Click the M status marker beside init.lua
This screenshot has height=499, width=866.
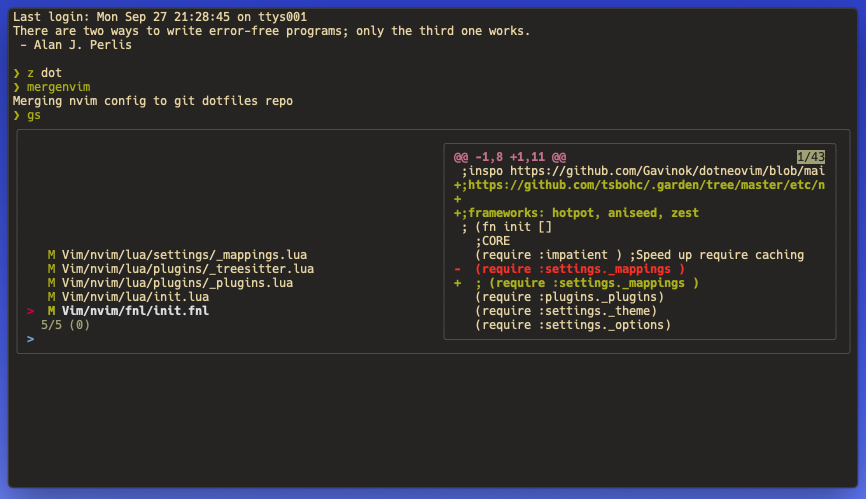point(51,297)
